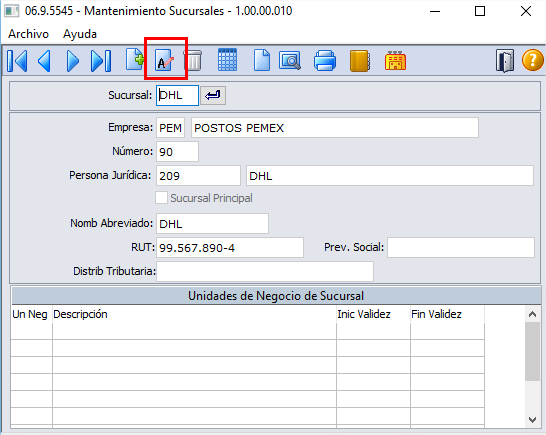The image size is (546, 435).
Task: Click the RUT field 99.567.890-4
Action: click(230, 248)
